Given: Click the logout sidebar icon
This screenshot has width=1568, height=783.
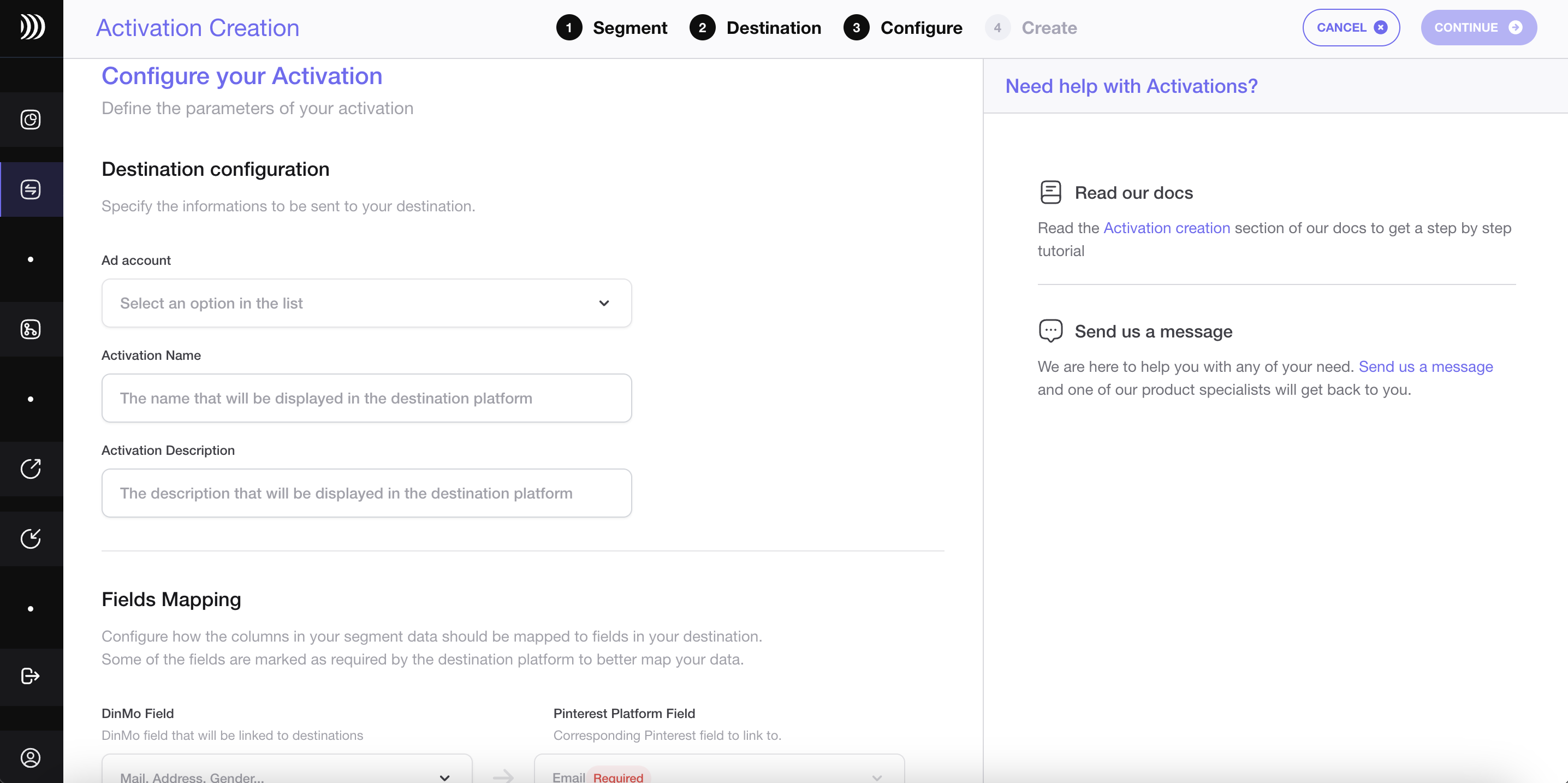Looking at the screenshot, I should 31,676.
